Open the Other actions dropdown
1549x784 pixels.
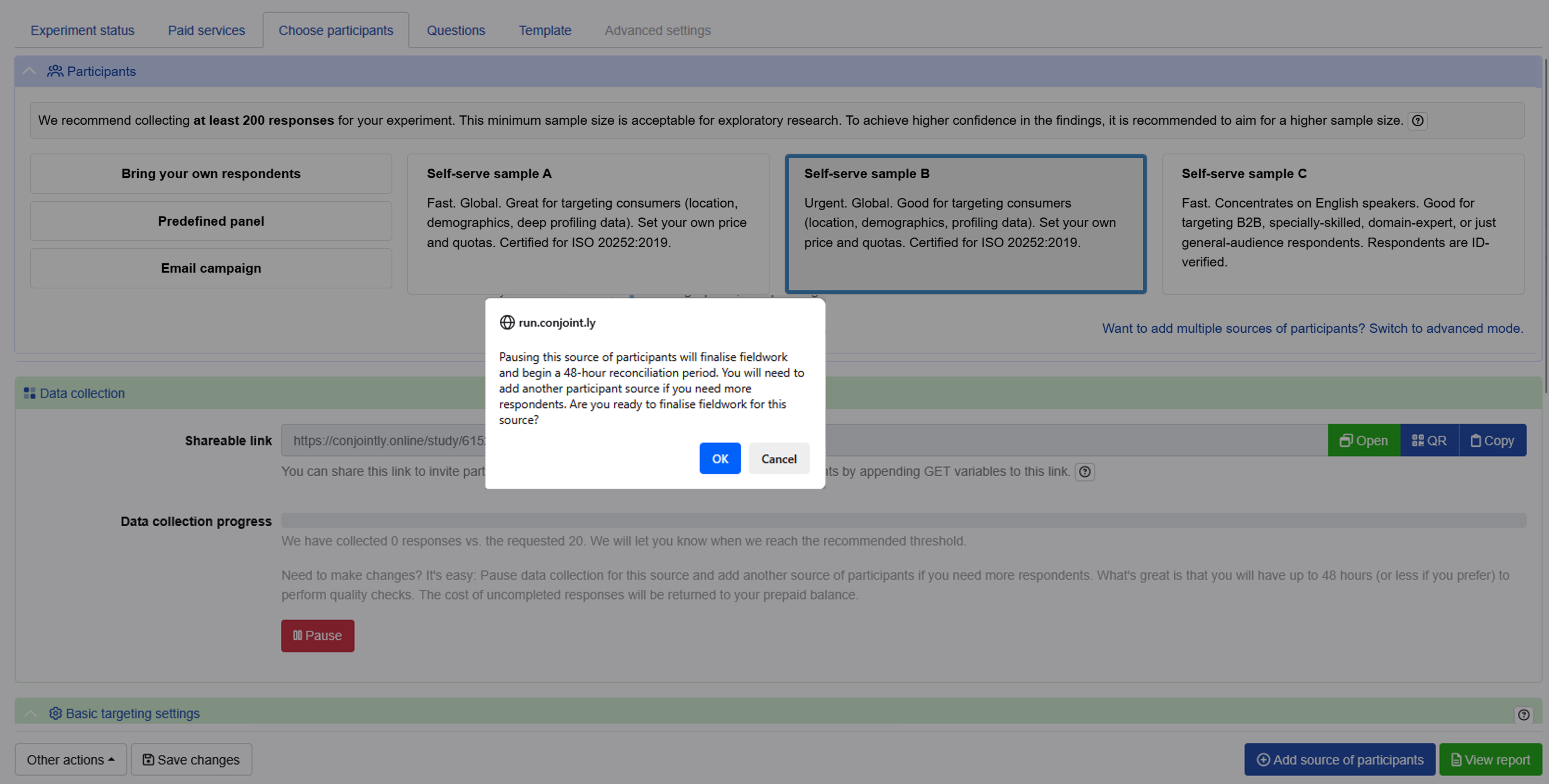(x=70, y=760)
